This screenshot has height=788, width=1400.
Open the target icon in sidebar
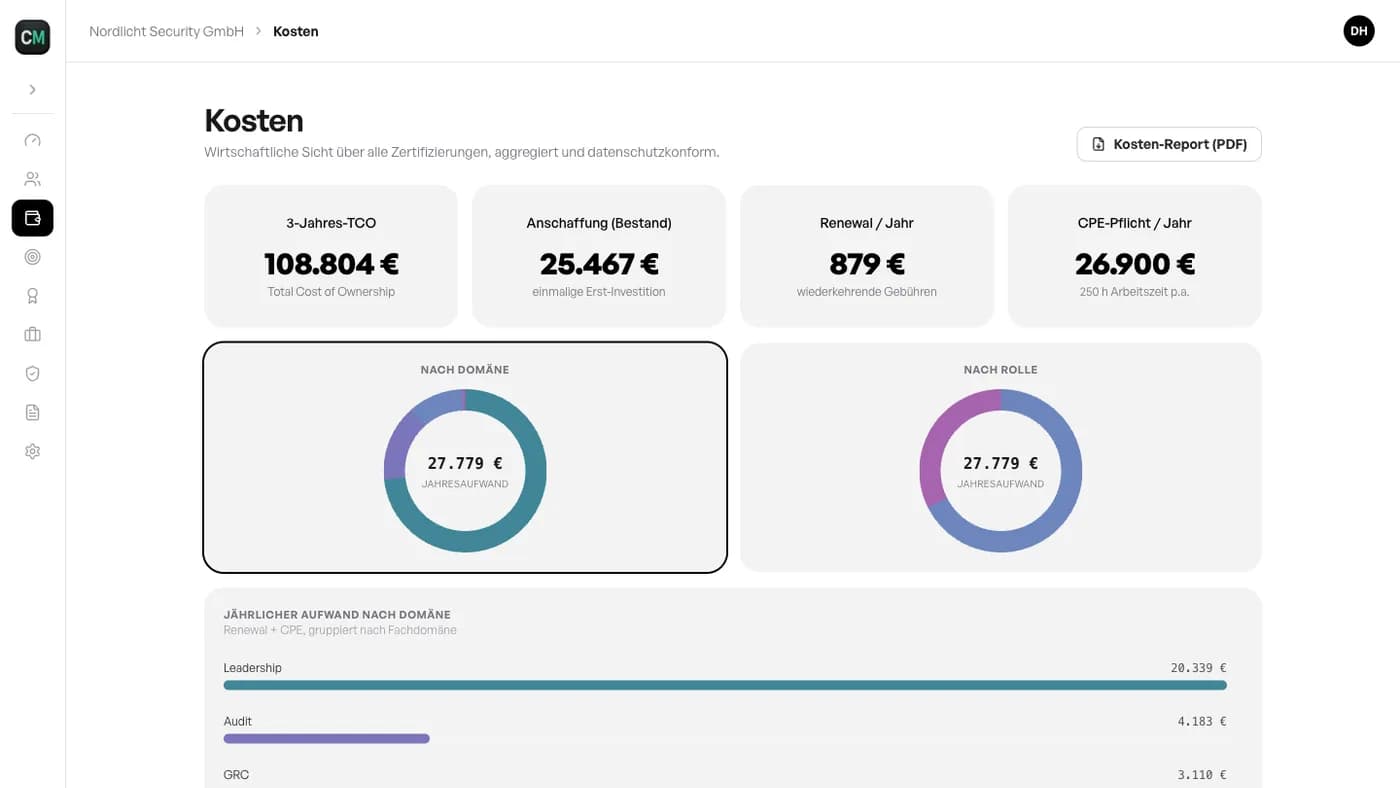click(x=32, y=257)
